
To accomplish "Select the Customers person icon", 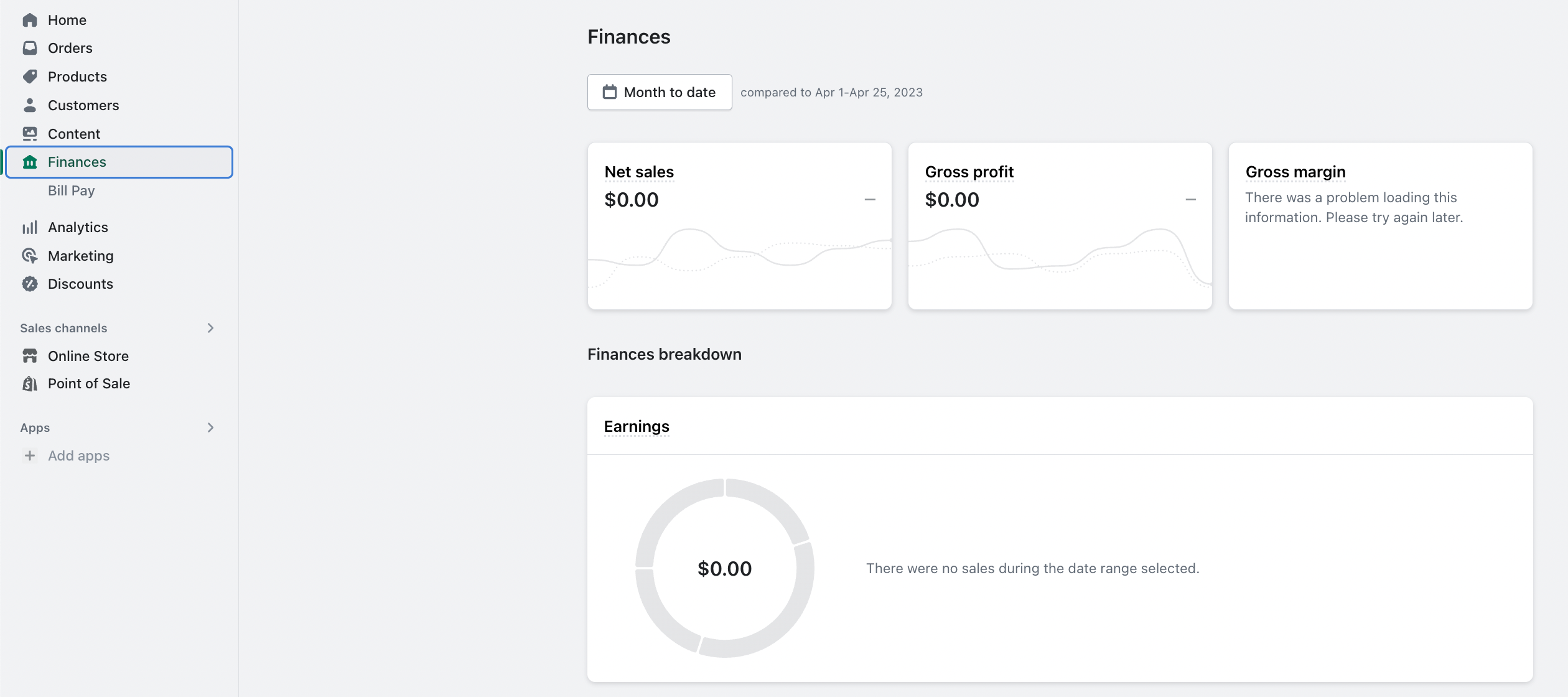I will point(29,105).
